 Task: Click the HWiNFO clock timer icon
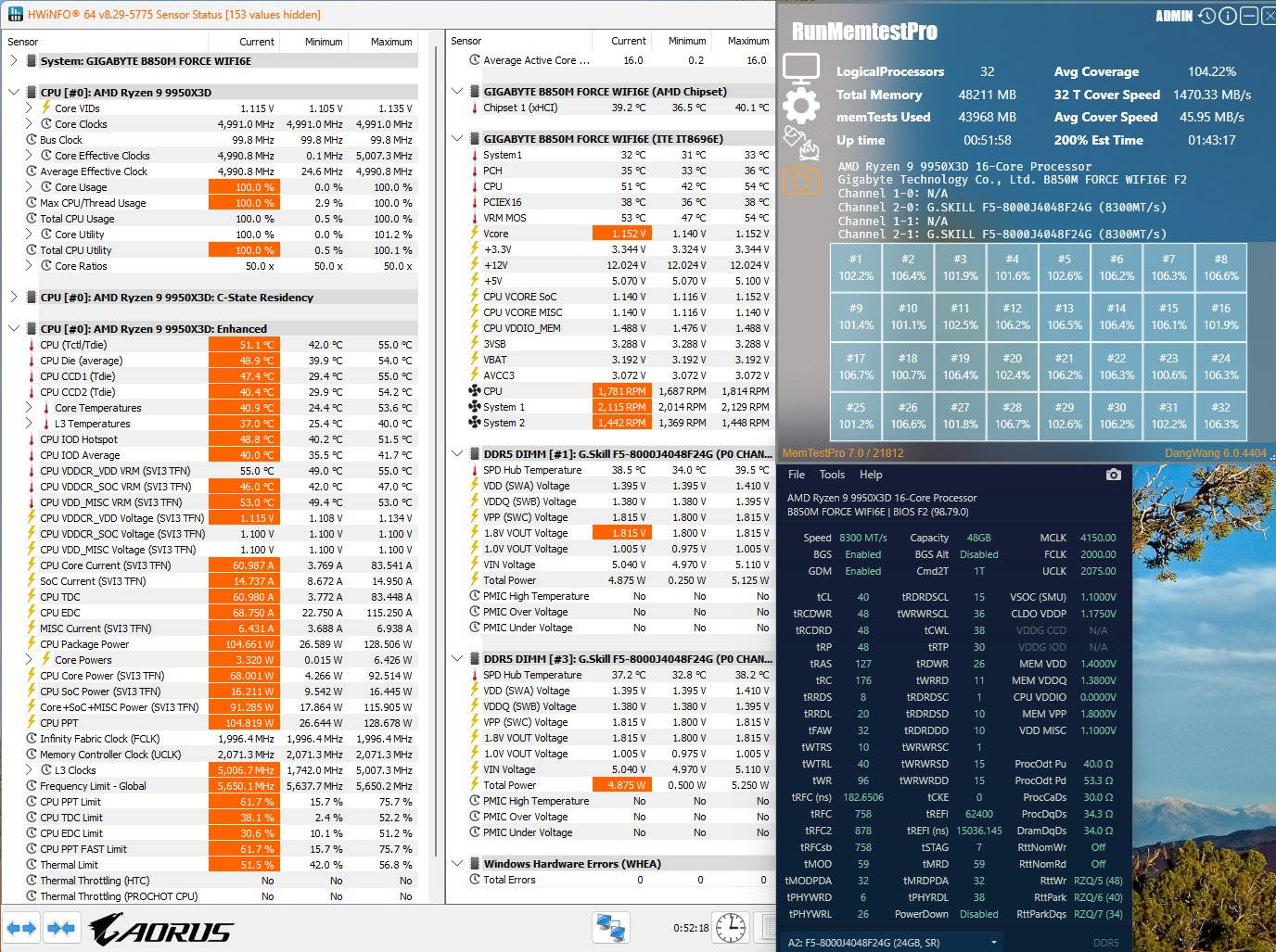click(731, 927)
